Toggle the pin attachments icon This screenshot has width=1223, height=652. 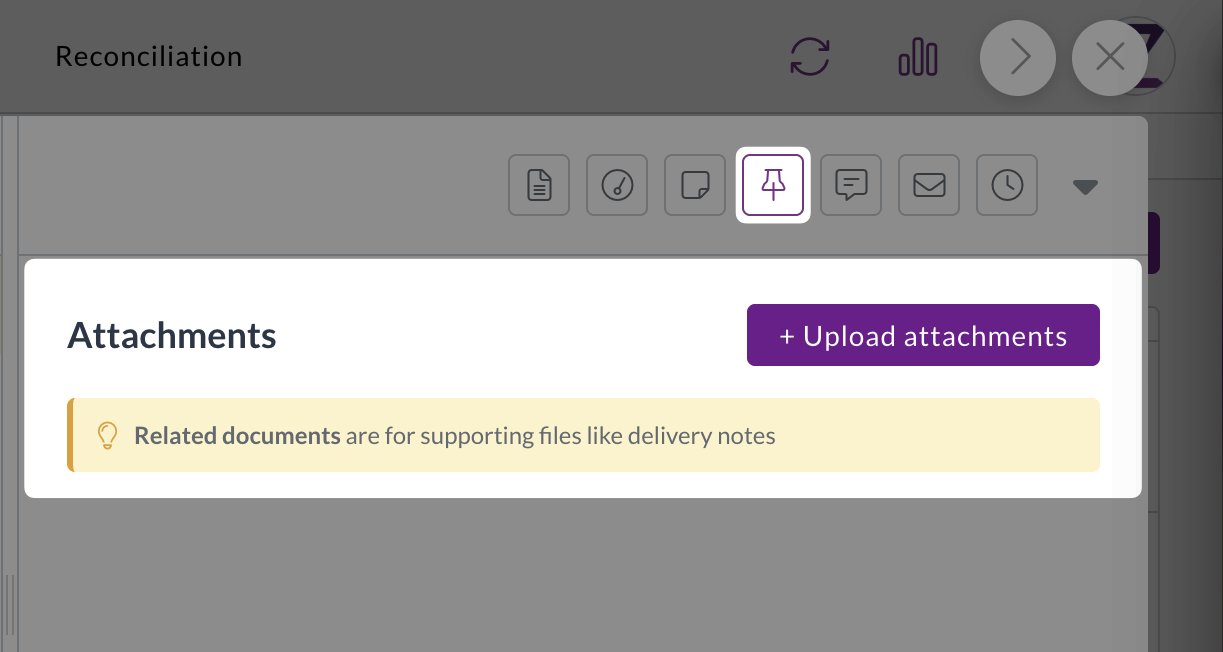(773, 185)
